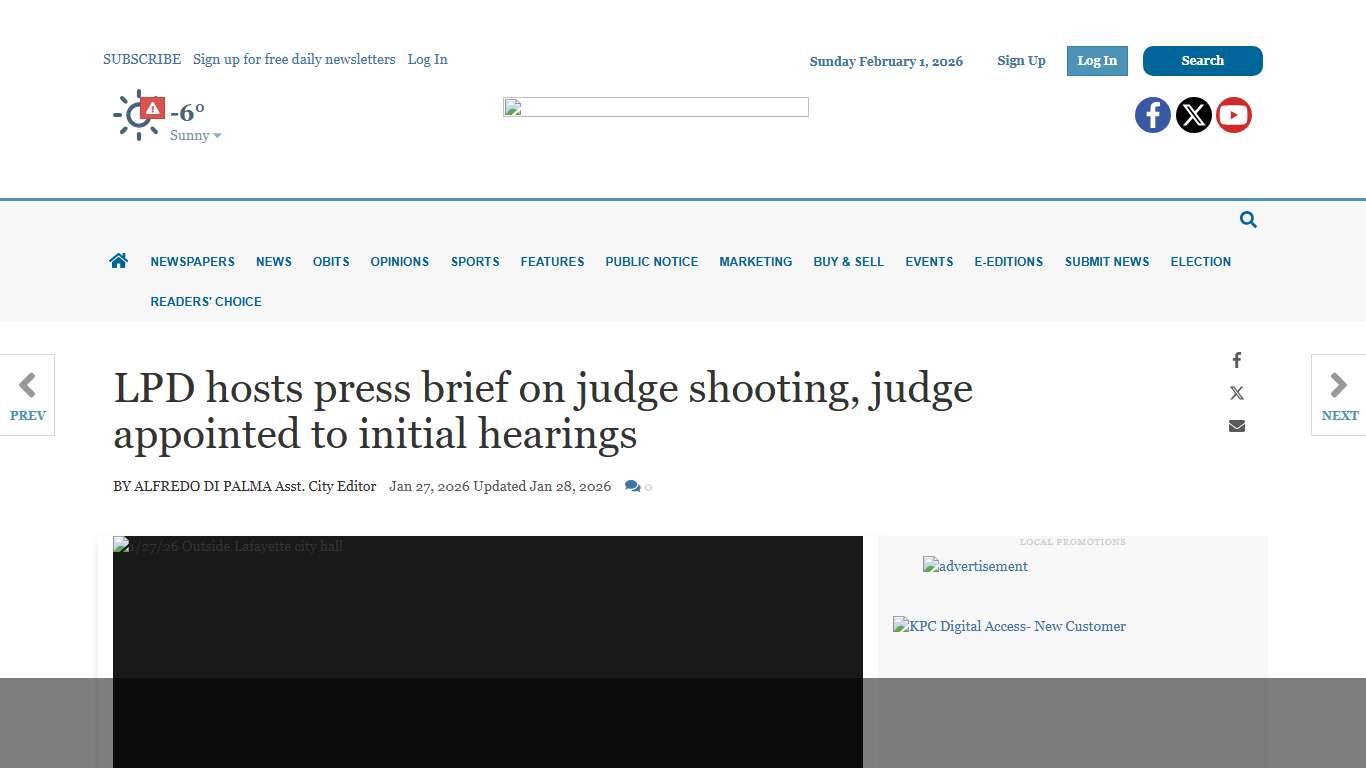Select the home icon in the navigation bar
This screenshot has width=1366, height=768.
click(x=118, y=260)
